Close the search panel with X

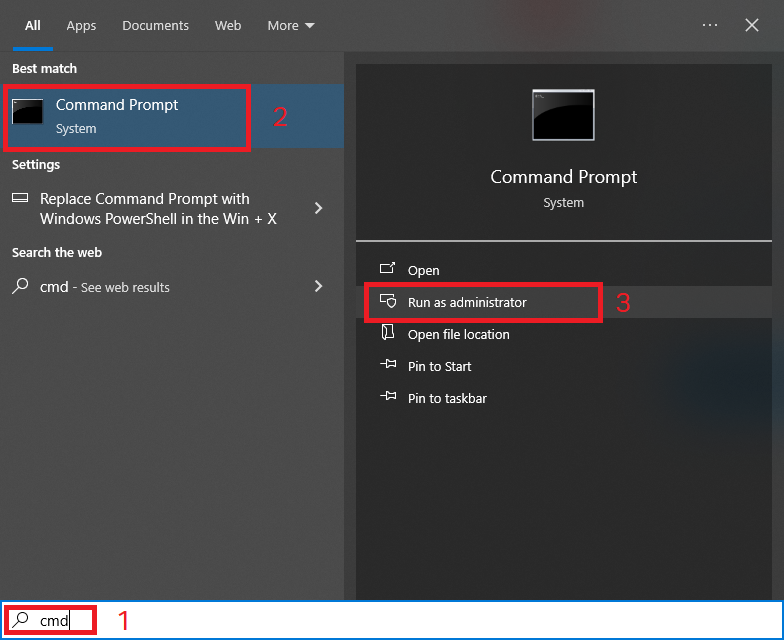[752, 25]
